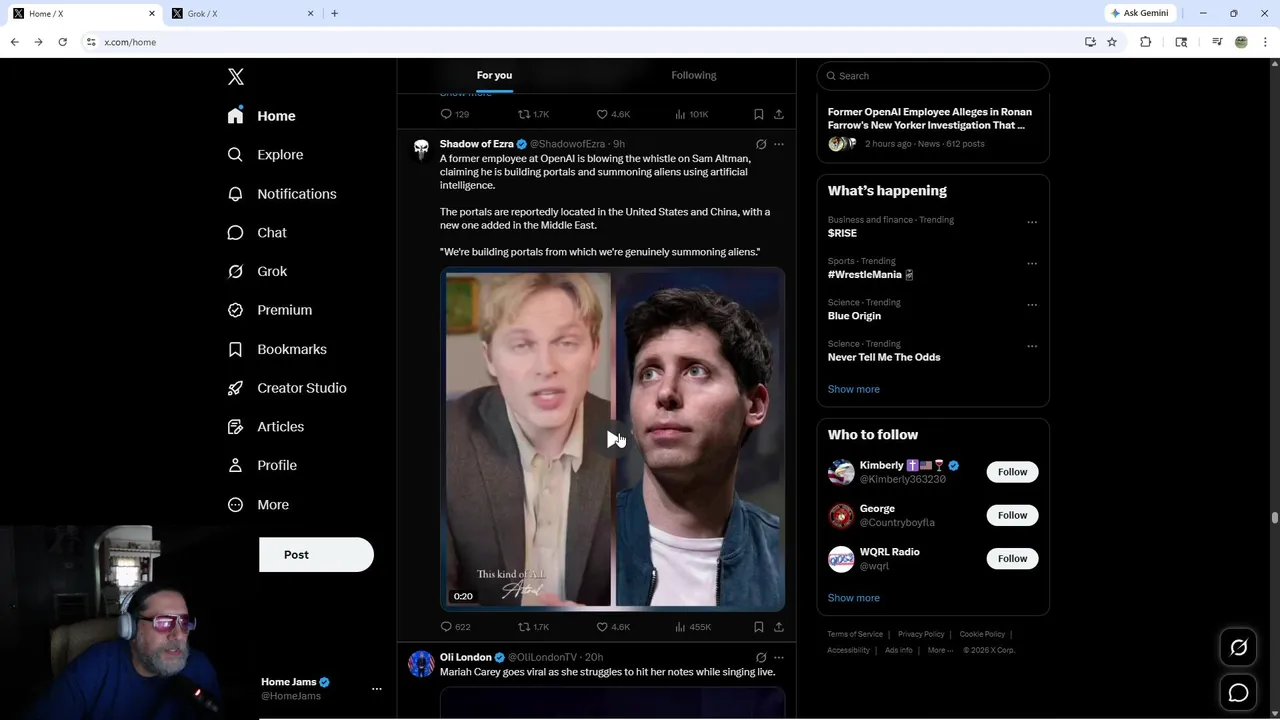Open more options on Shadow of Ezra post

[x=779, y=144]
